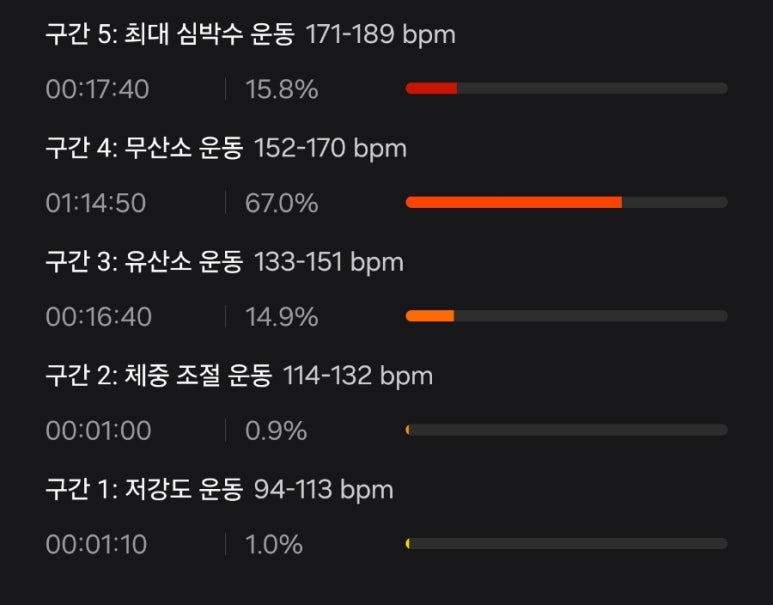Click the Zone 1 yellow progress bar
Screen dimensions: 773x605
coord(566,544)
